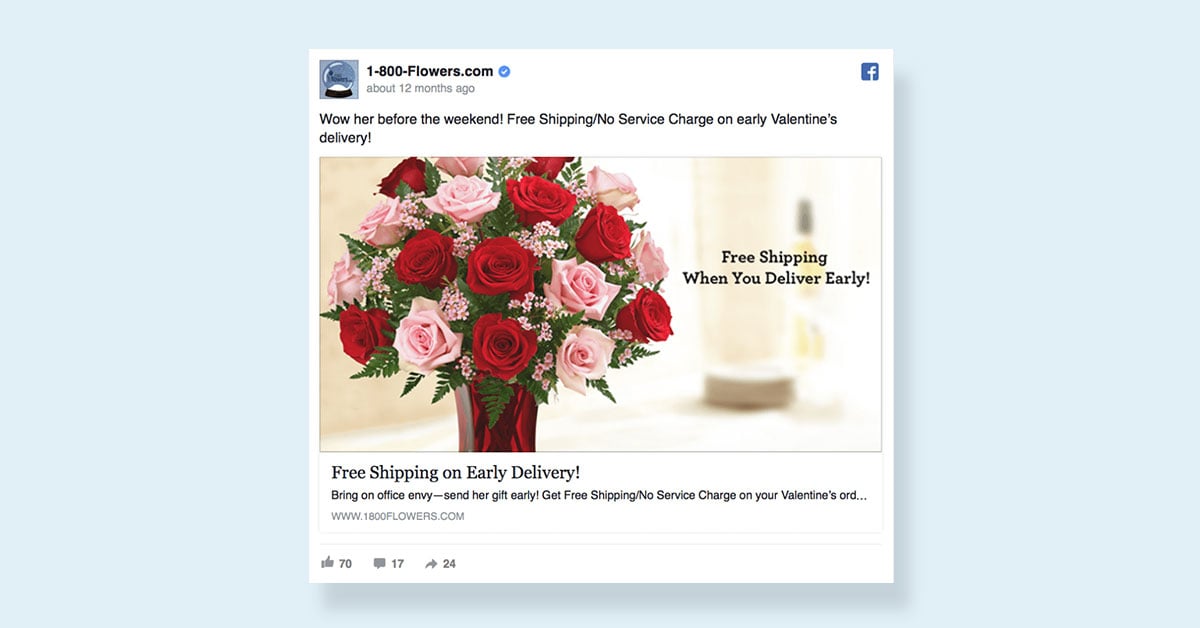Screen dimensions: 1200x628
Task: Open the "Free Shipping on Early Delivery!" headline
Action: (456, 472)
